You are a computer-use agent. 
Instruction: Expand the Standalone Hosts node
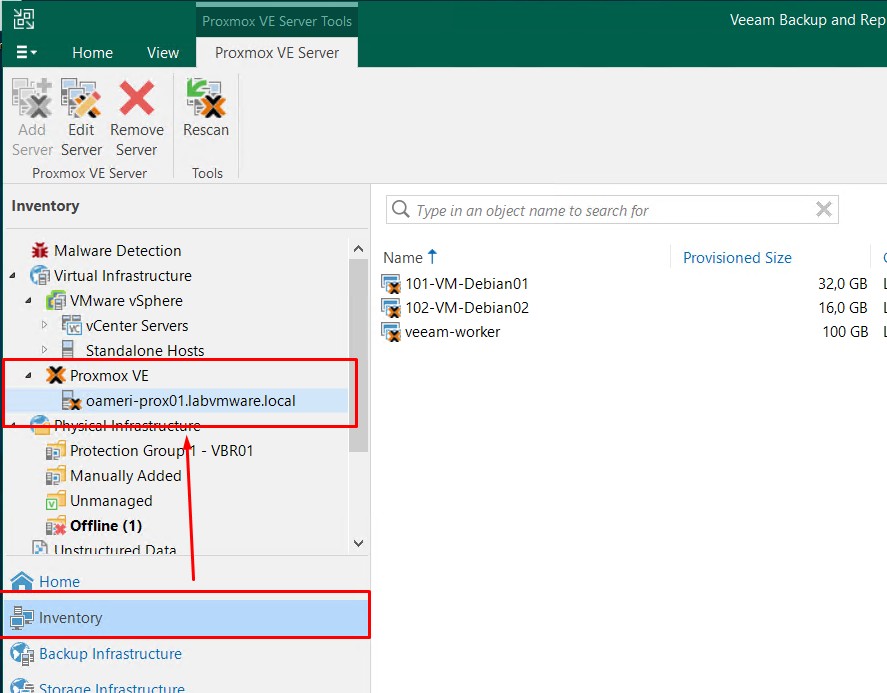coord(45,351)
